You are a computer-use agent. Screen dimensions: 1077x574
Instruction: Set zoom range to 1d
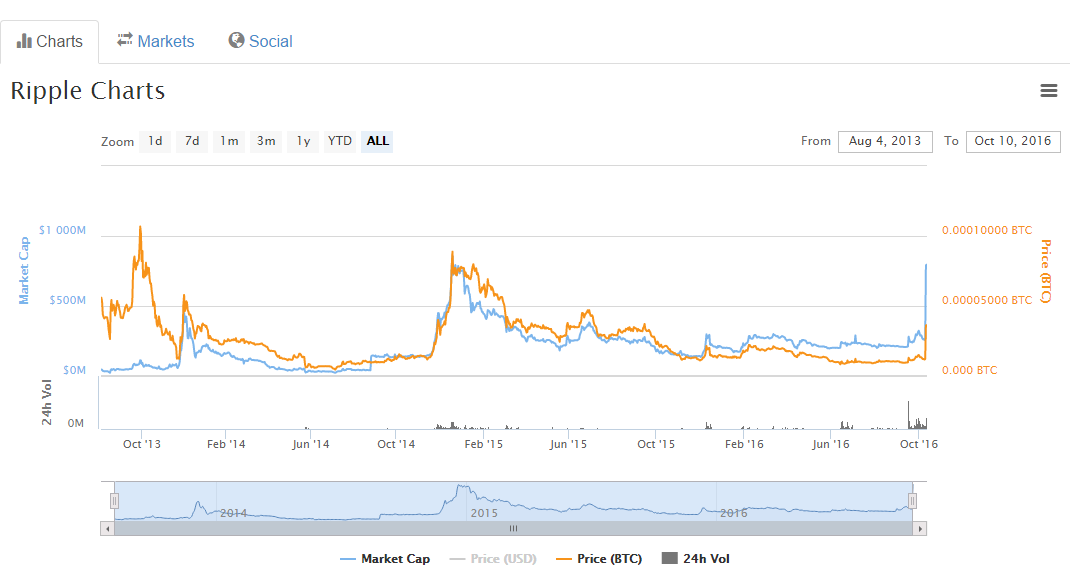155,141
